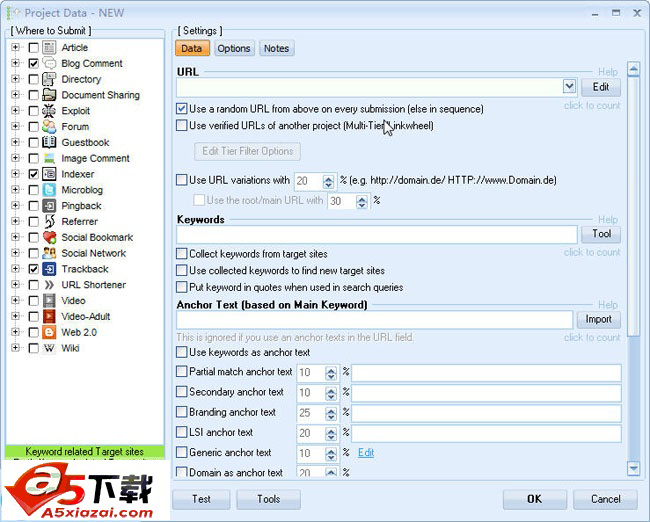Expand the Video tree node
The height and width of the screenshot is (522, 650).
15,301
